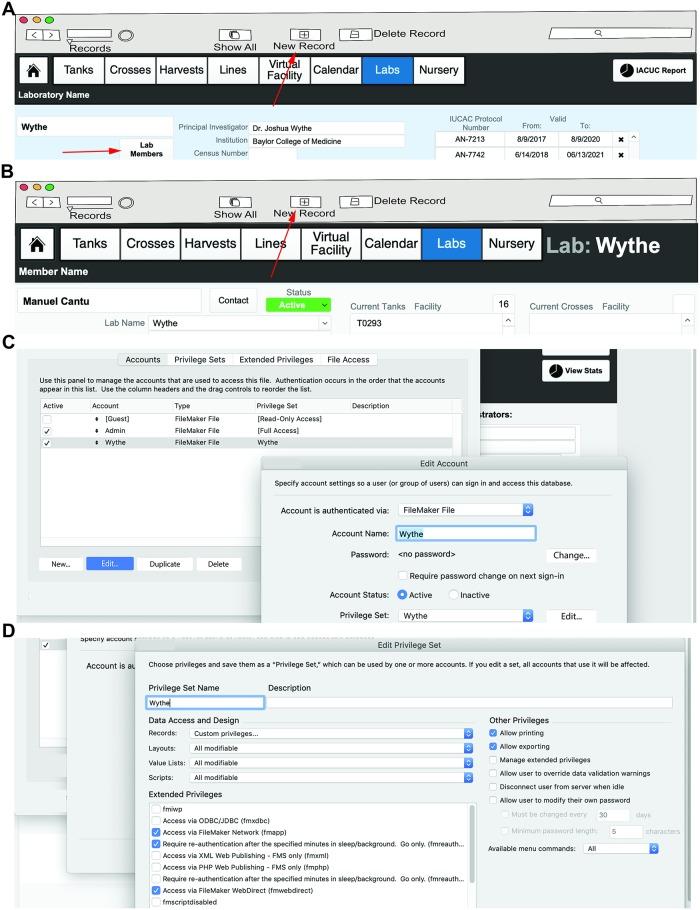Screen dimensions: 700x910
Task: Click Edit... next to Privilege Set dropdown
Action: click(x=571, y=616)
